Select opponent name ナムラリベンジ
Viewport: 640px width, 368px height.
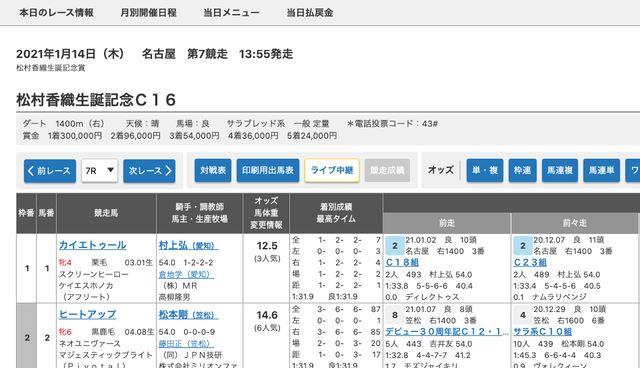click(560, 297)
